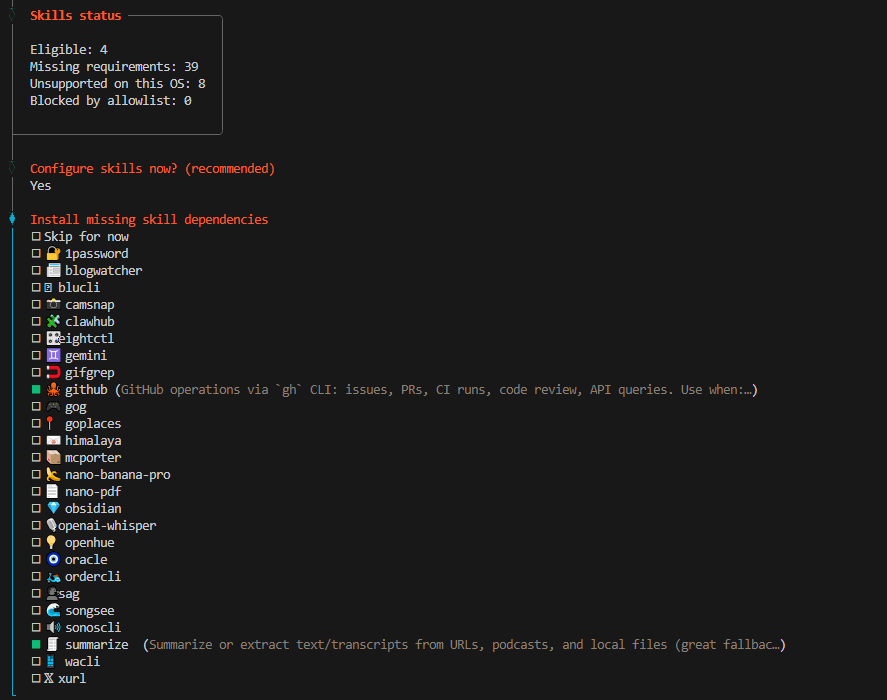Viewport: 887px width, 700px height.
Task: Click the speaker icon beside sonoscli
Action: tap(53, 627)
